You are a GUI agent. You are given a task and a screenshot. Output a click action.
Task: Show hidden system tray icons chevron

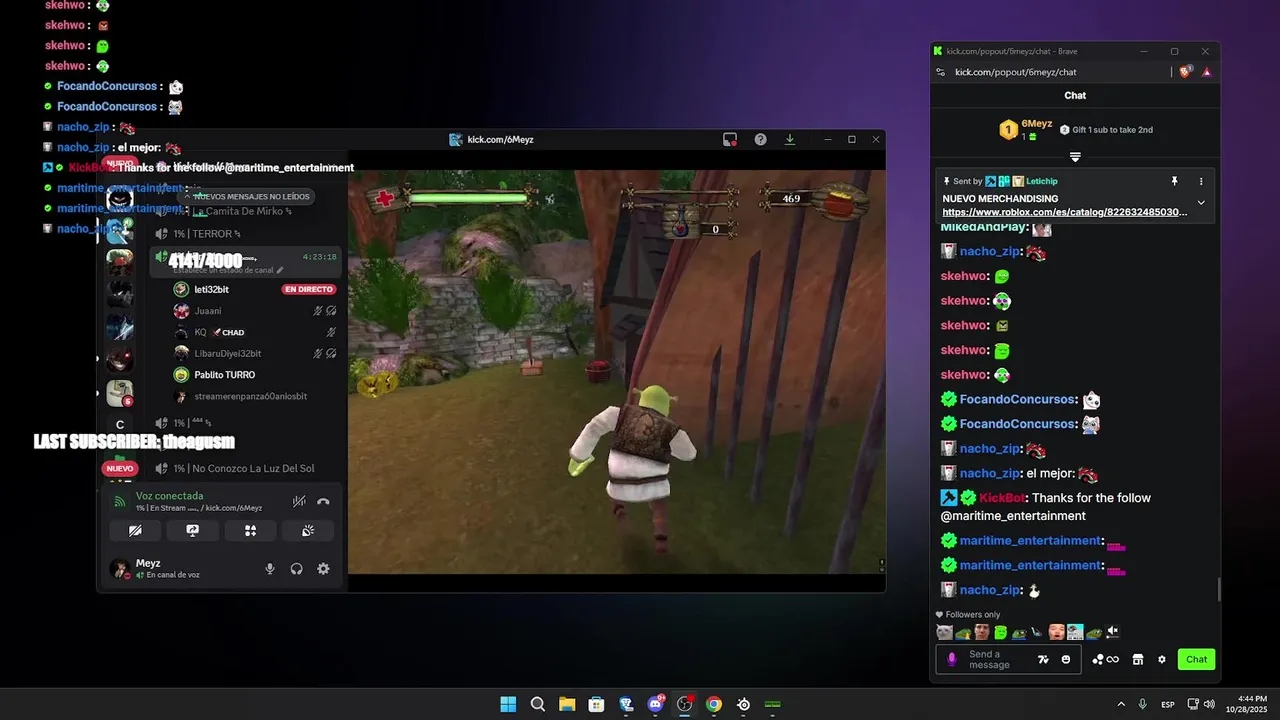click(1121, 704)
